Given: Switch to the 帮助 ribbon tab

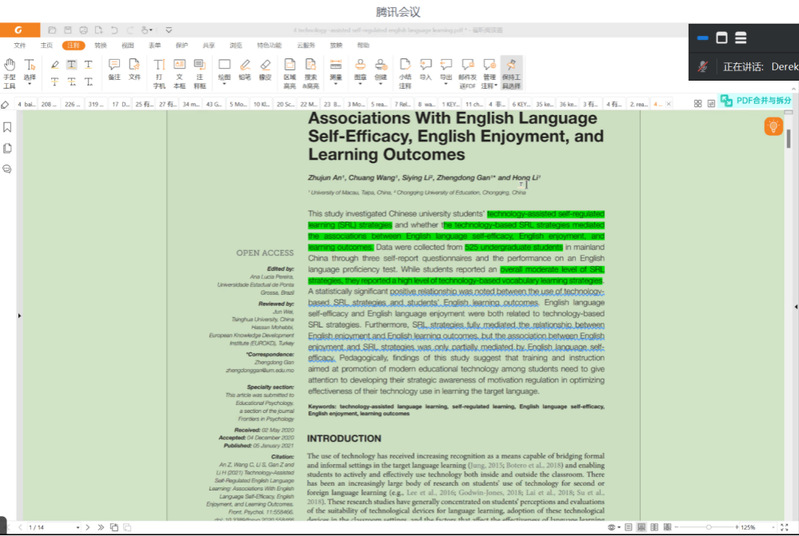Looking at the screenshot, I should (363, 45).
